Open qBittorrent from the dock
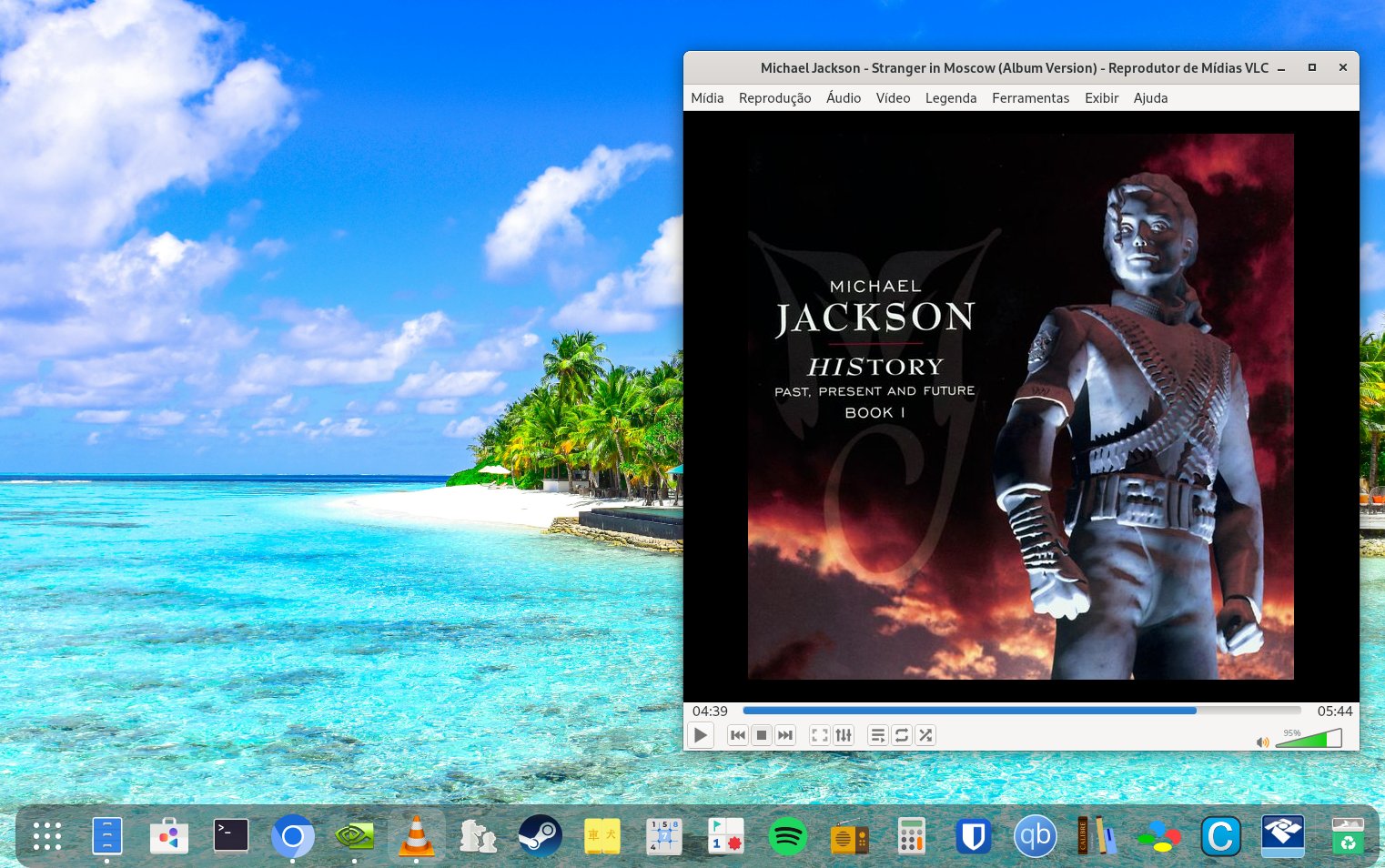The image size is (1385, 868). (1036, 836)
